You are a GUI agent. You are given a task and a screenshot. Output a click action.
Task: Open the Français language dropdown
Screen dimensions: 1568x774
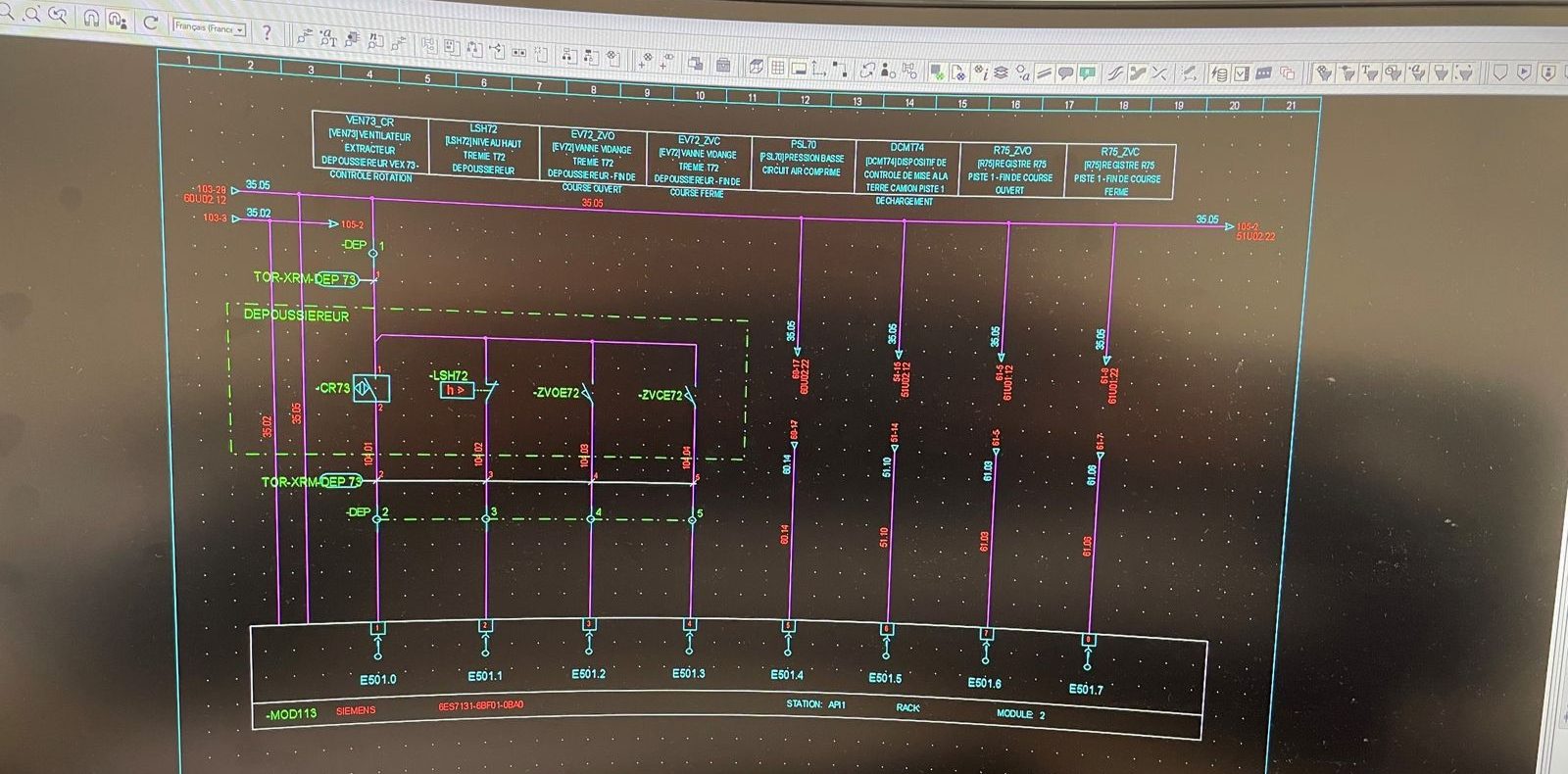pyautogui.click(x=209, y=28)
